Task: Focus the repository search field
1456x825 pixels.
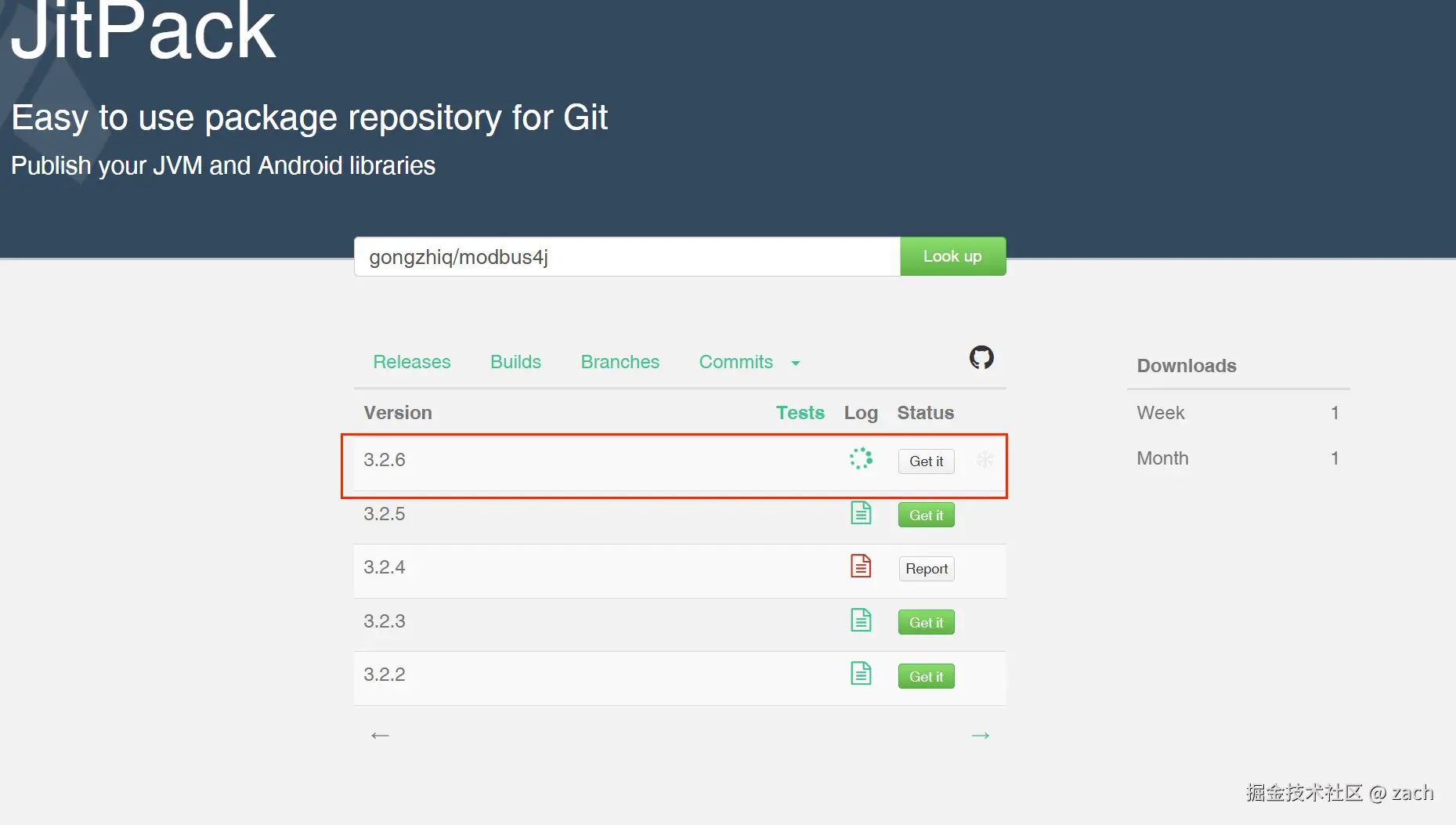Action: click(x=627, y=256)
